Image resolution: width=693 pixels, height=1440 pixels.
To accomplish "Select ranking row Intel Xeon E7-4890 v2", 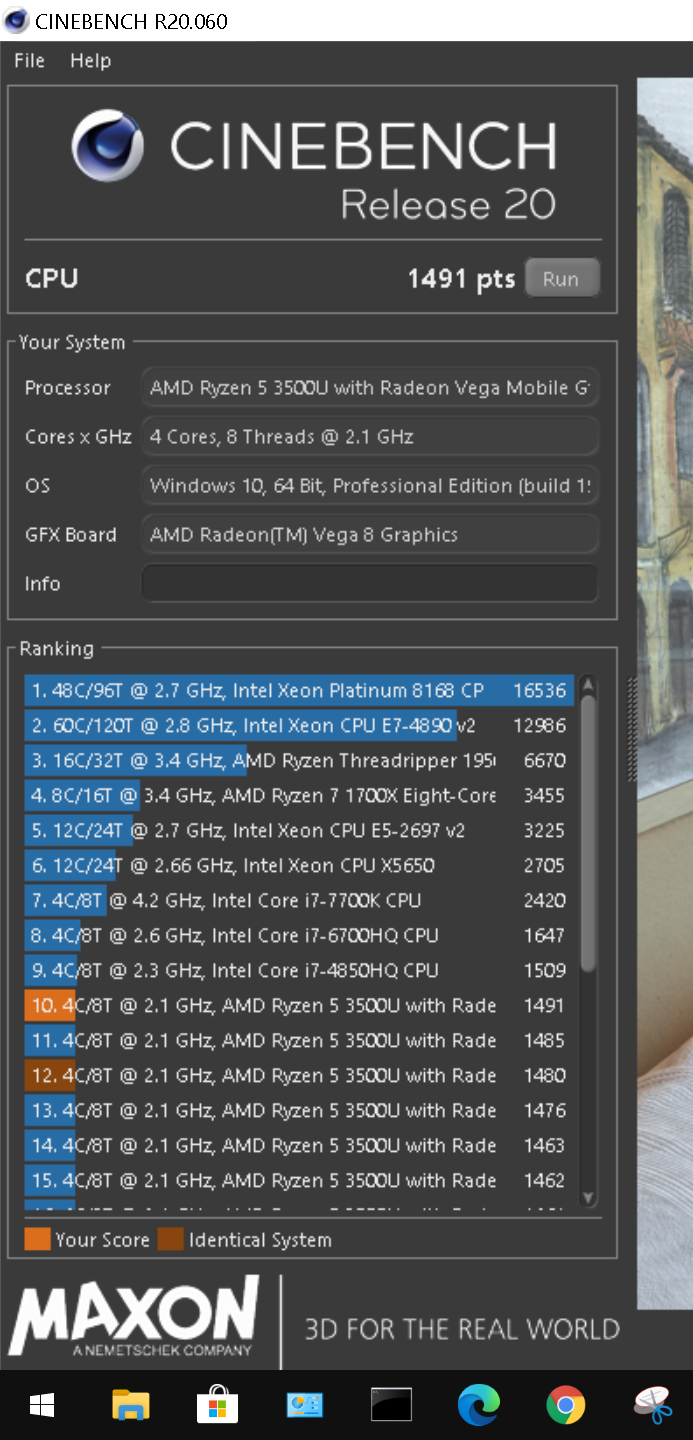I will click(x=299, y=726).
